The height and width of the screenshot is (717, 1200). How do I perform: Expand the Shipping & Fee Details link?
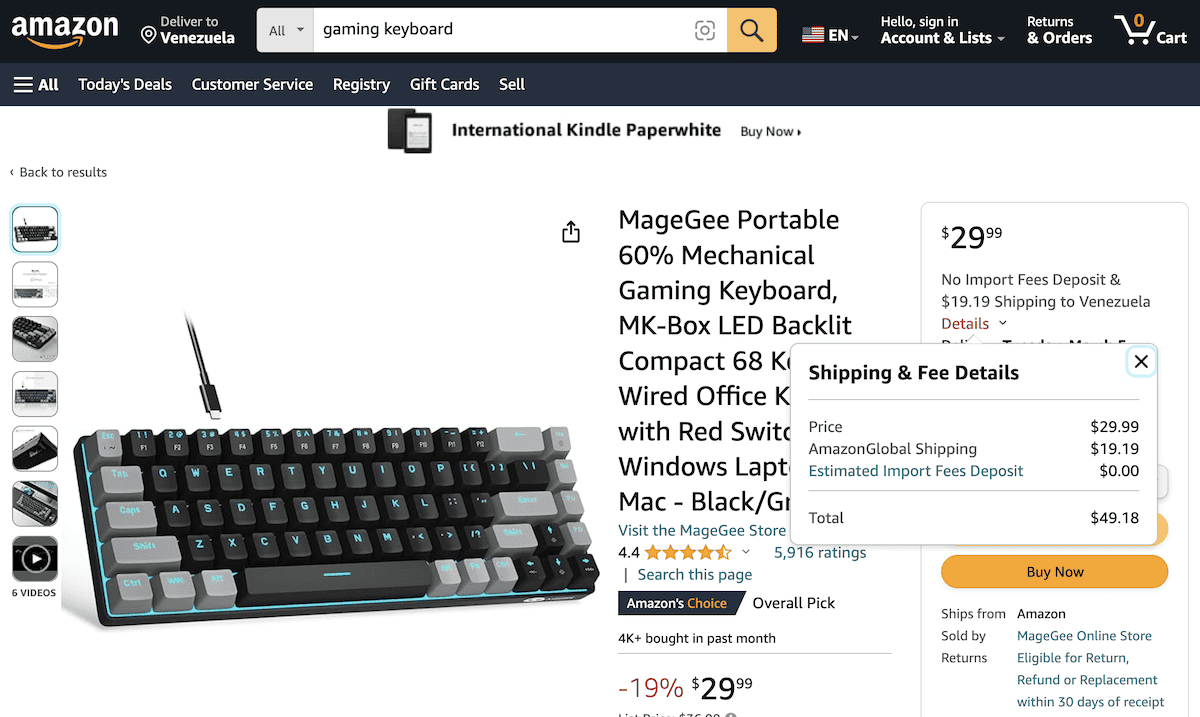tap(963, 323)
